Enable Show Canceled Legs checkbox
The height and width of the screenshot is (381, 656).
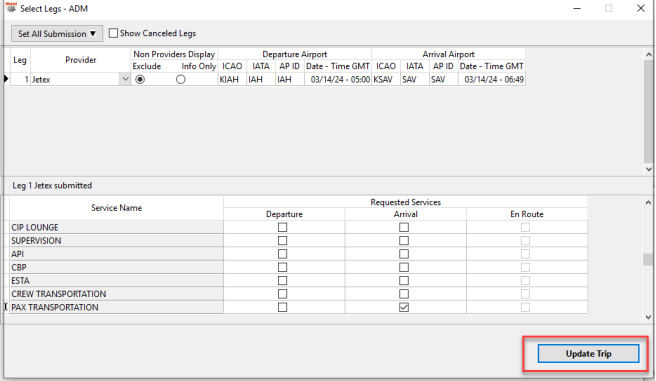[113, 33]
